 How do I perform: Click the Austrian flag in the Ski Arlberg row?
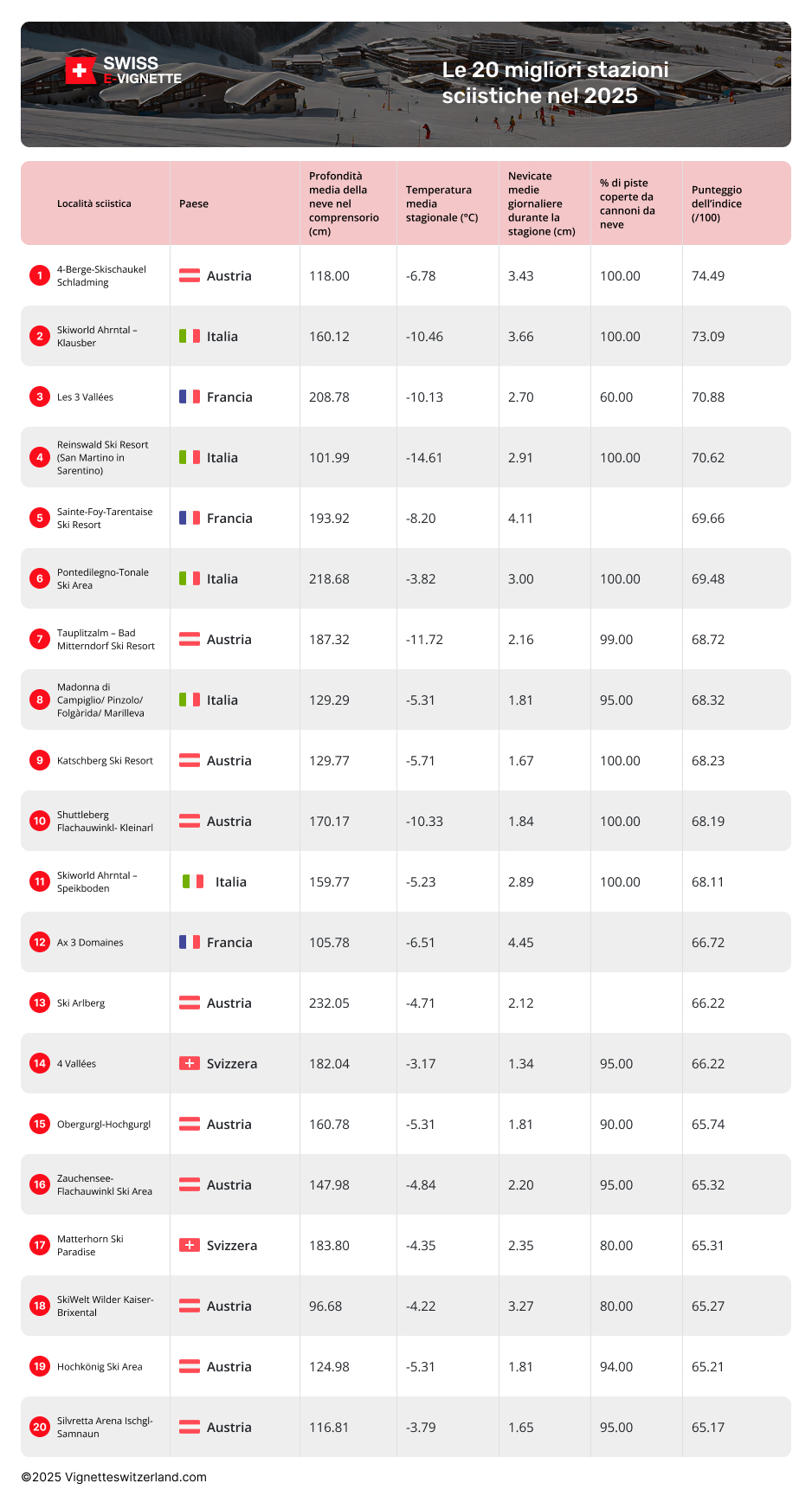click(x=190, y=1003)
